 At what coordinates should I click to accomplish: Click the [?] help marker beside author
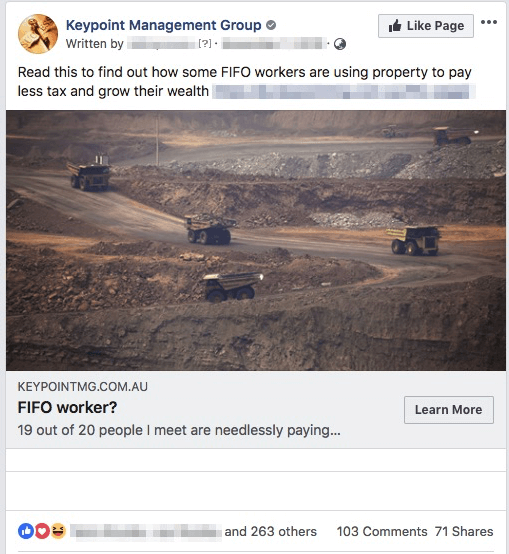205,43
